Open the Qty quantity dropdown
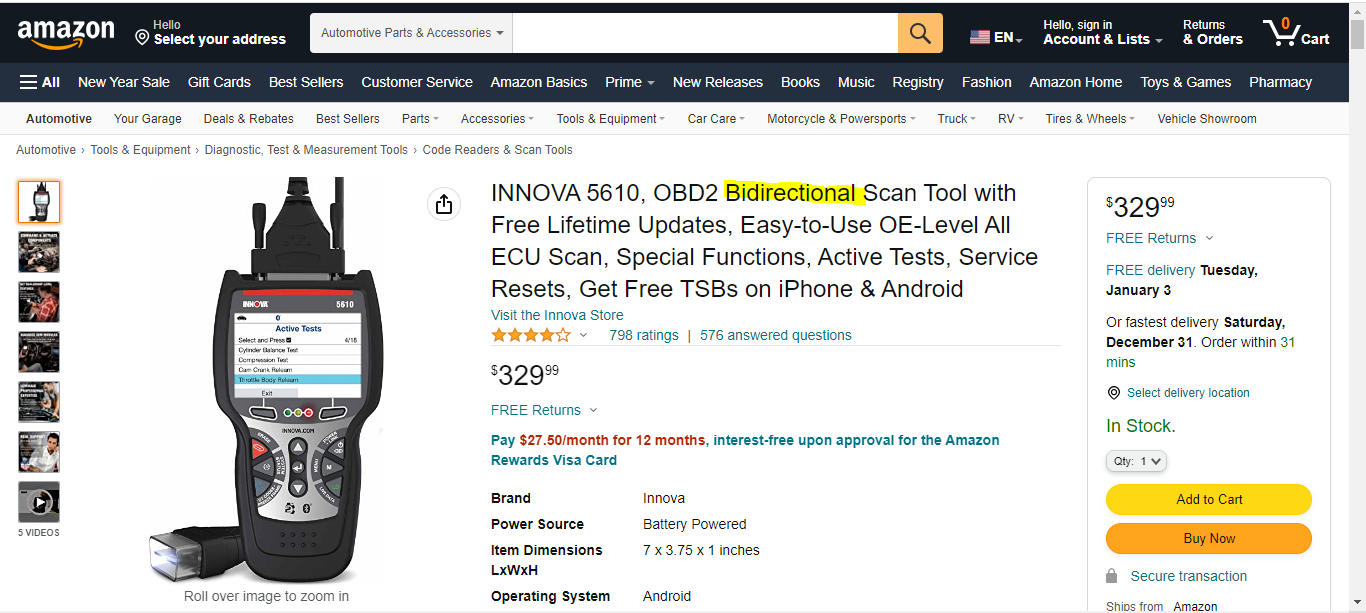1366x613 pixels. pyautogui.click(x=1136, y=461)
